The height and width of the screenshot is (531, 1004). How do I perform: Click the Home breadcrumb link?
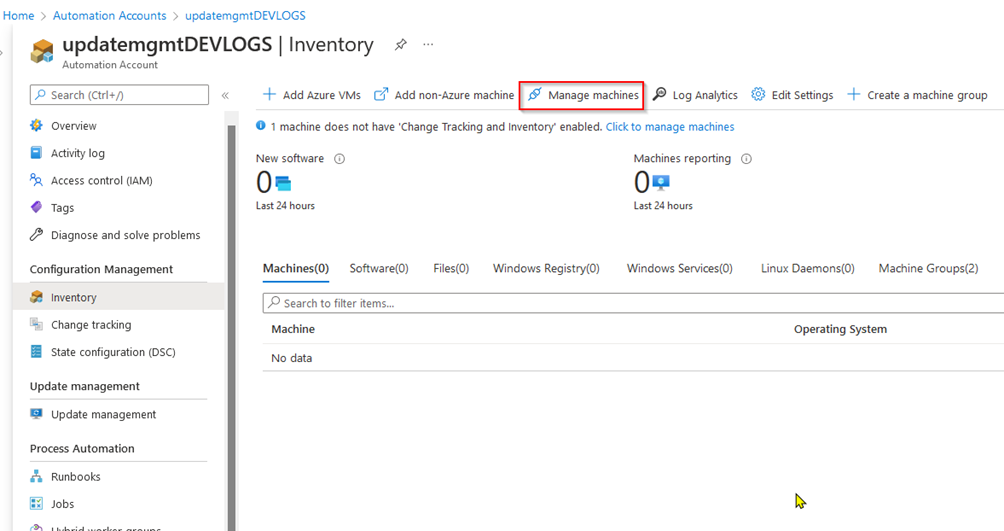click(19, 15)
